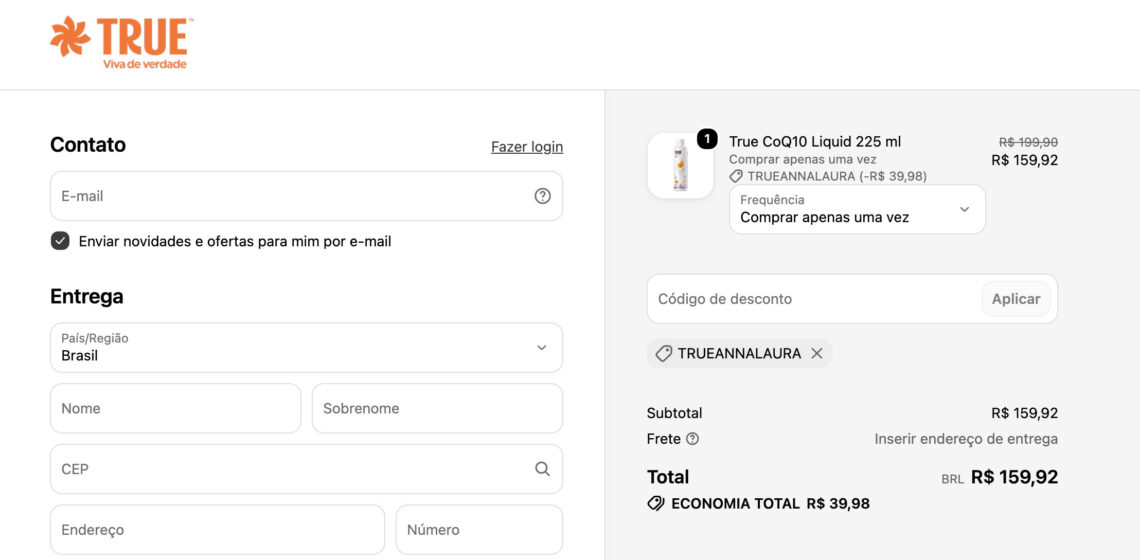Click the 'Enviar novidades e ofertas' label text

tap(235, 241)
